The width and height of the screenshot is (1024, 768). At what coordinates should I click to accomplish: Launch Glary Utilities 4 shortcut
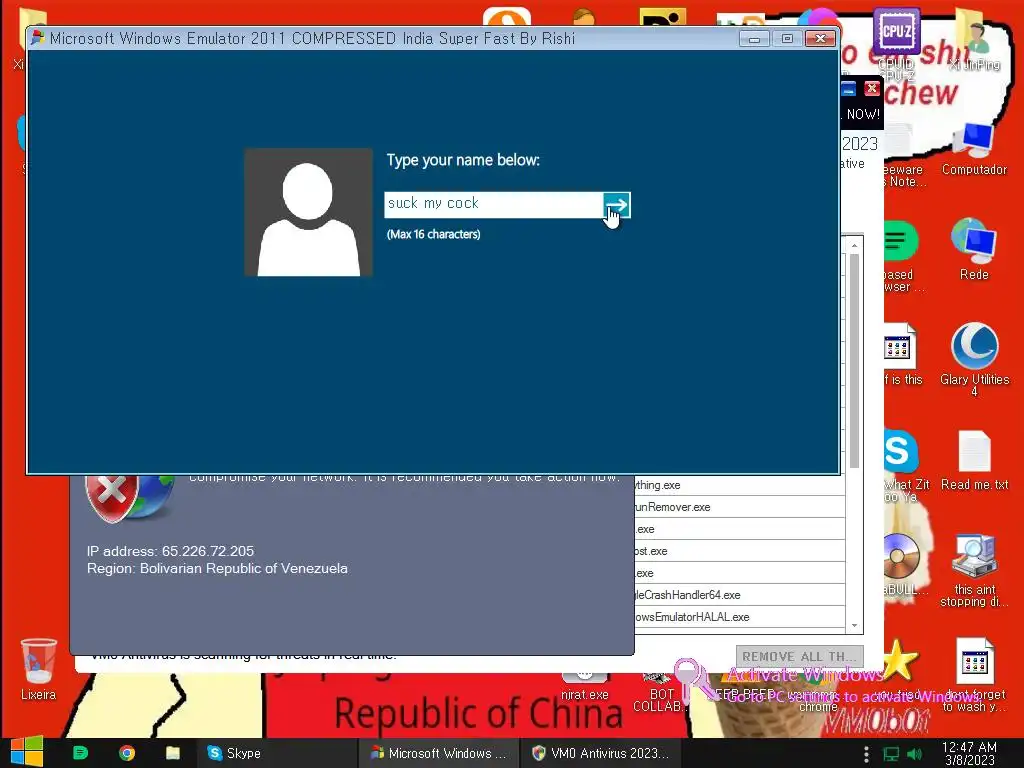[x=974, y=358]
